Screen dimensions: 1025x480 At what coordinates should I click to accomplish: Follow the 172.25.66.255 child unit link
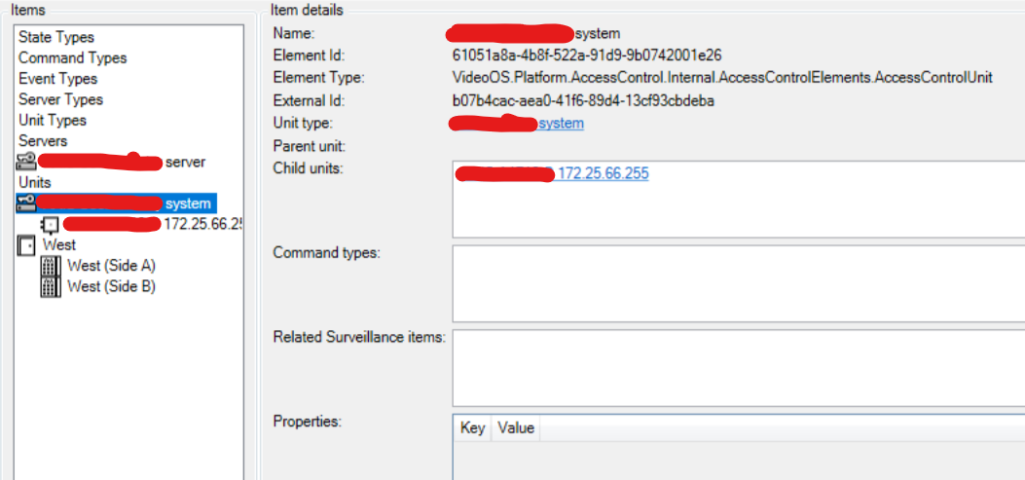603,174
